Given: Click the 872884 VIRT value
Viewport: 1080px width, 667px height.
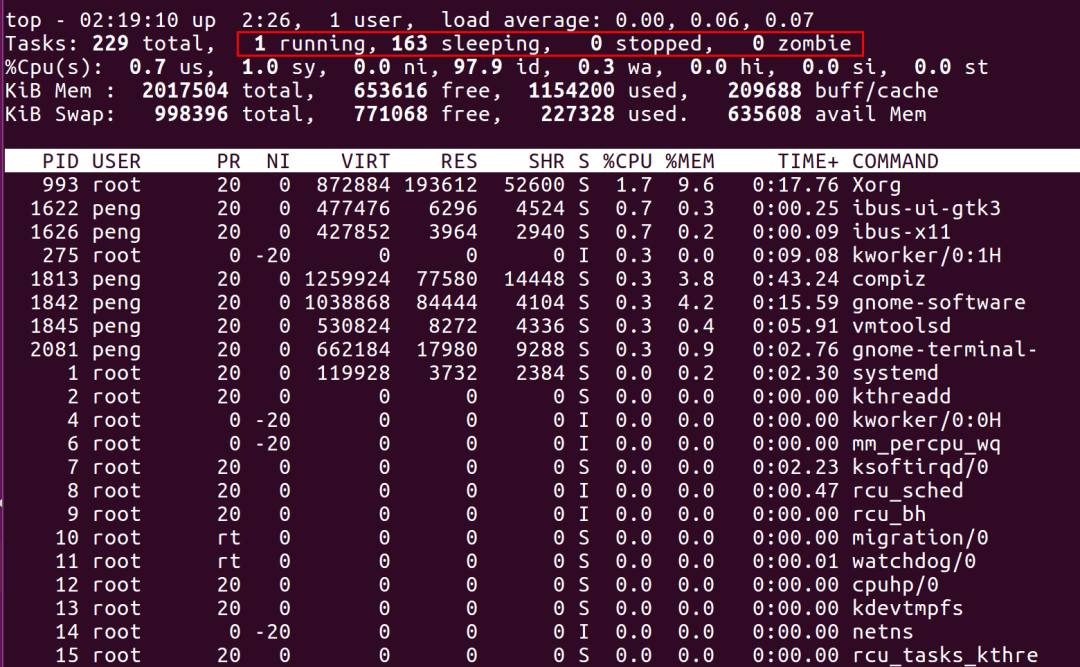Looking at the screenshot, I should tap(353, 185).
